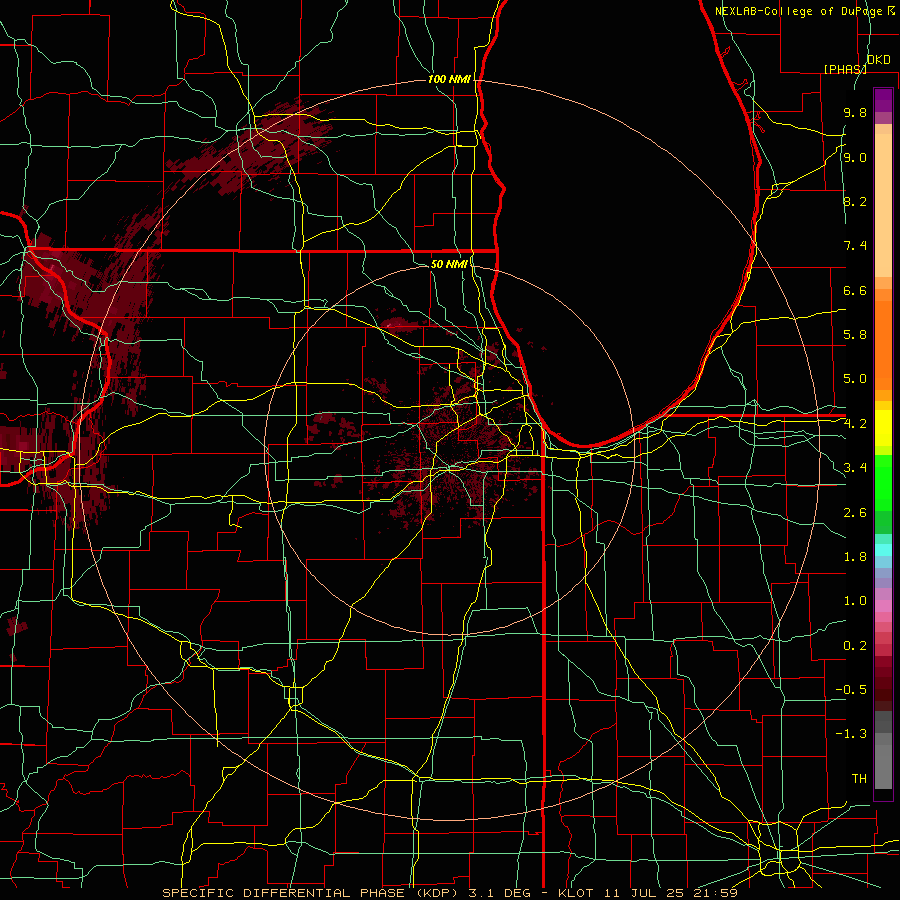
Task: Click the -0.5 value on the scale
Action: coord(851,690)
